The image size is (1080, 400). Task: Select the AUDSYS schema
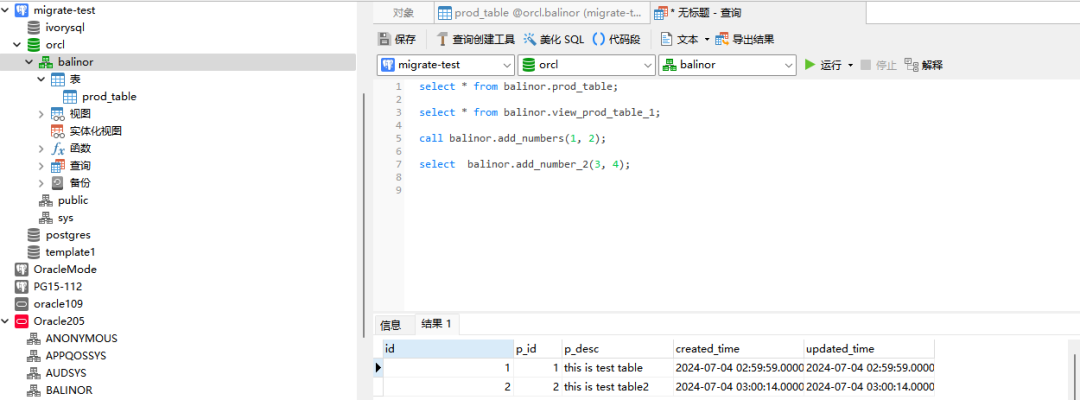coord(66,372)
